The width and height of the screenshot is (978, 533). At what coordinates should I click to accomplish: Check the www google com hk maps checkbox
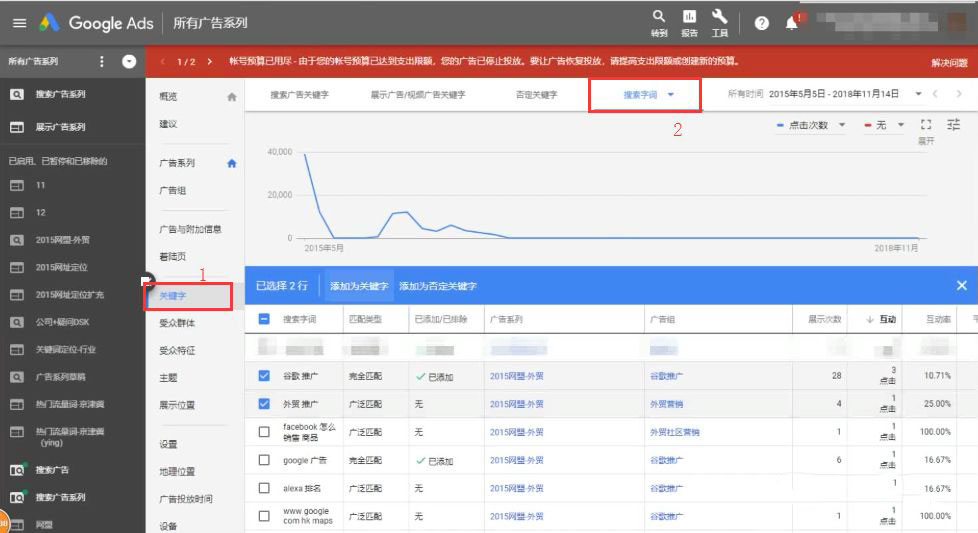coord(264,516)
